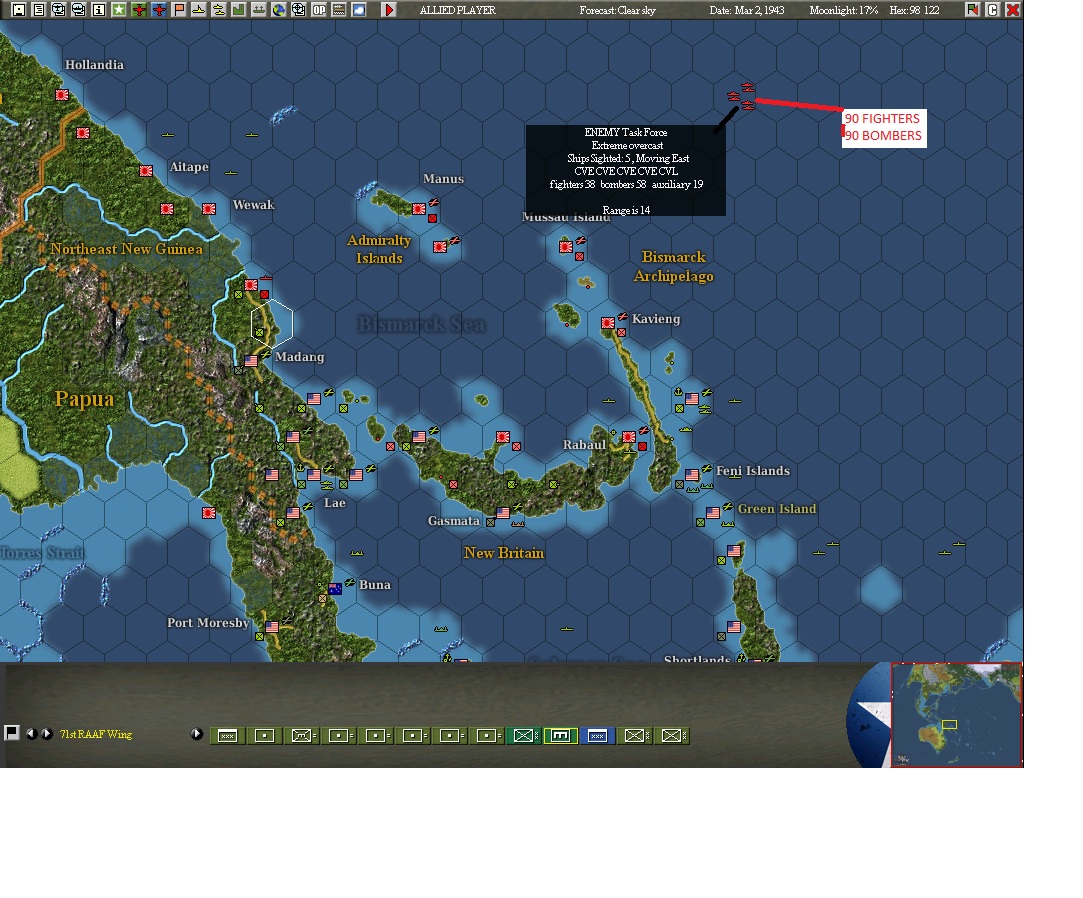The image size is (1083, 898).
Task: Click the red play arrow to end turn
Action: pos(389,10)
